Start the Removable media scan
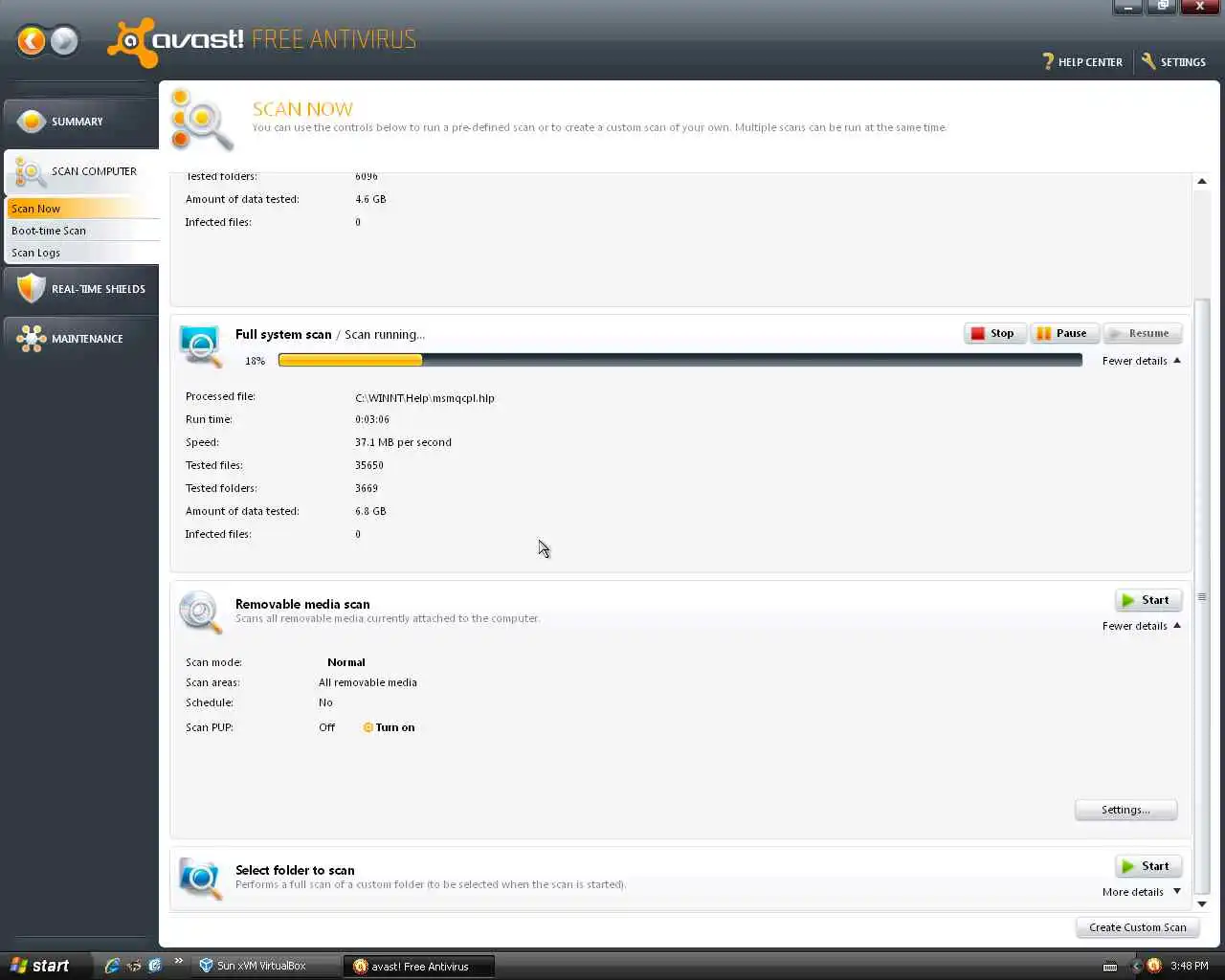Screen dimensions: 1225x980 point(1148,600)
